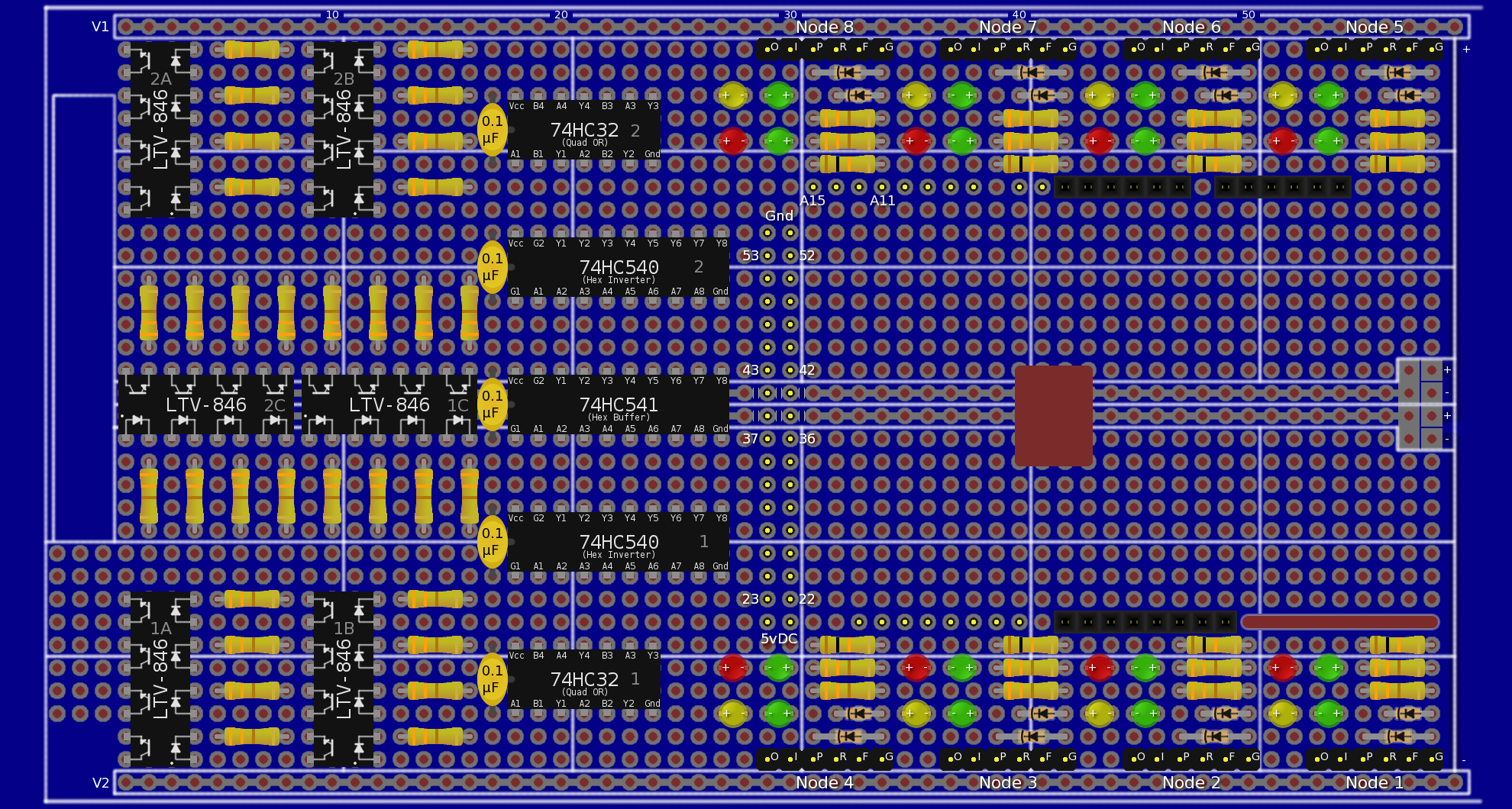Select the Node 4 label

click(x=825, y=782)
